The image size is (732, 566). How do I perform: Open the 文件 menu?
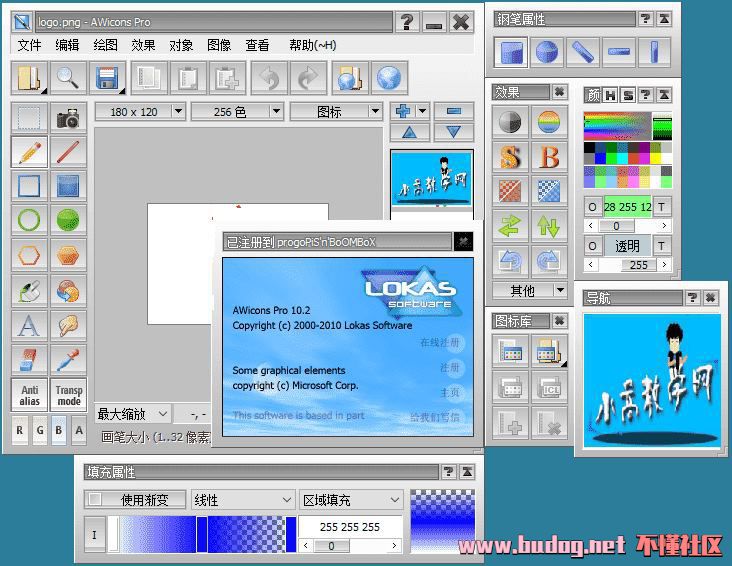click(29, 45)
